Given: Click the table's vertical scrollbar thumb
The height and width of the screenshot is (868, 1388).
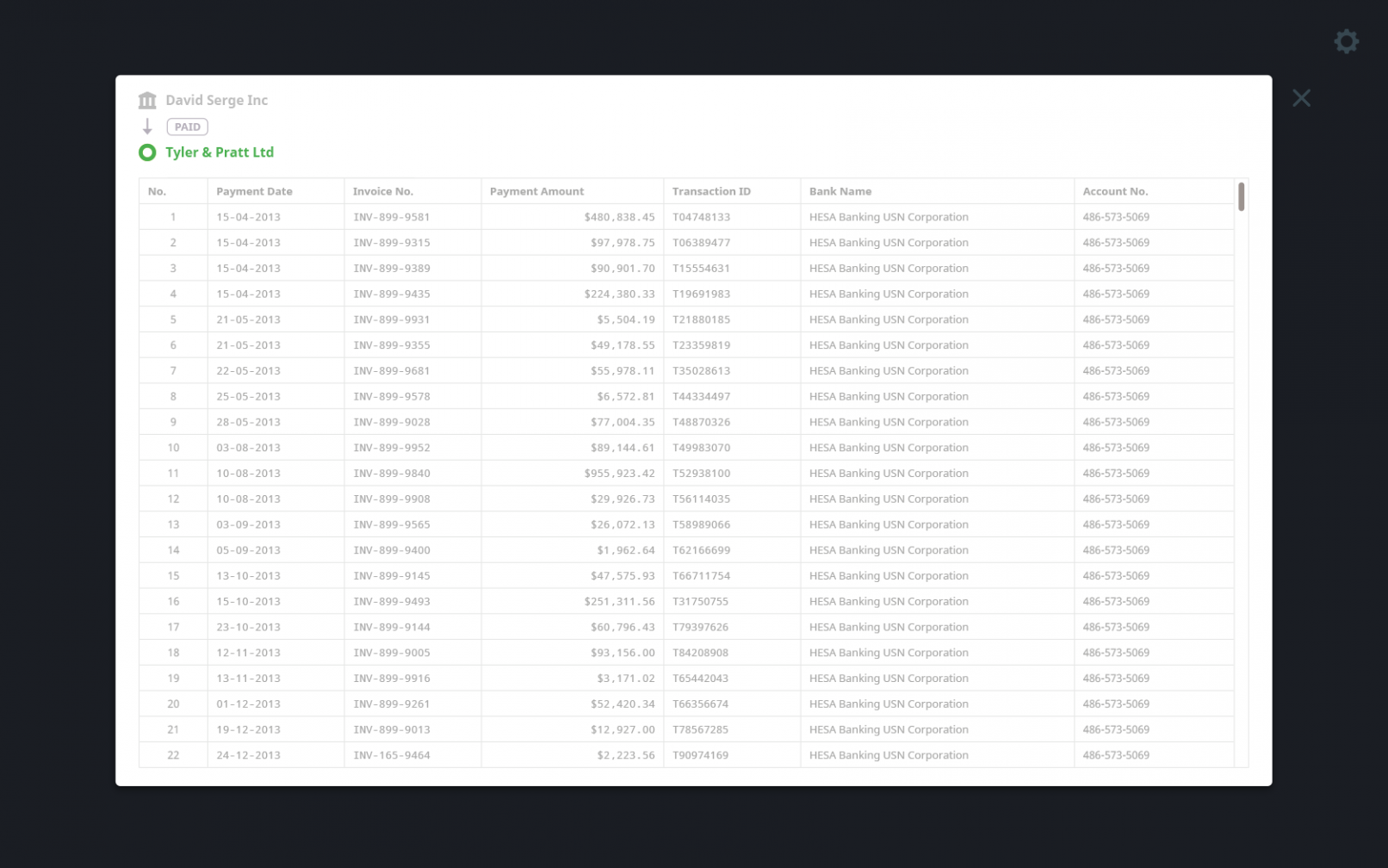Looking at the screenshot, I should [1241, 196].
